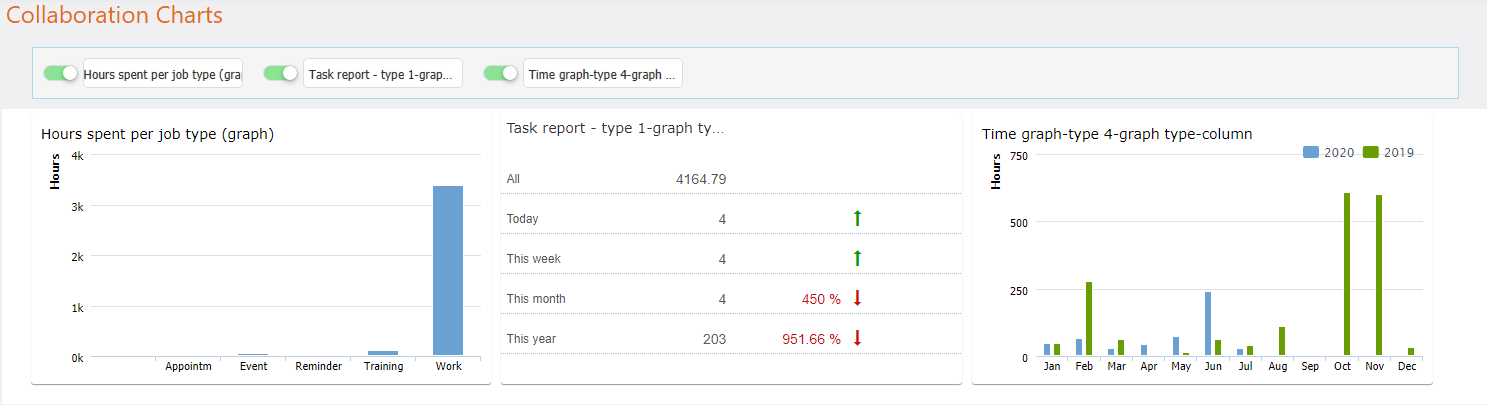Screen dimensions: 1487x405
Task: Click the blue 2020 legend swatch
Action: tap(1311, 152)
